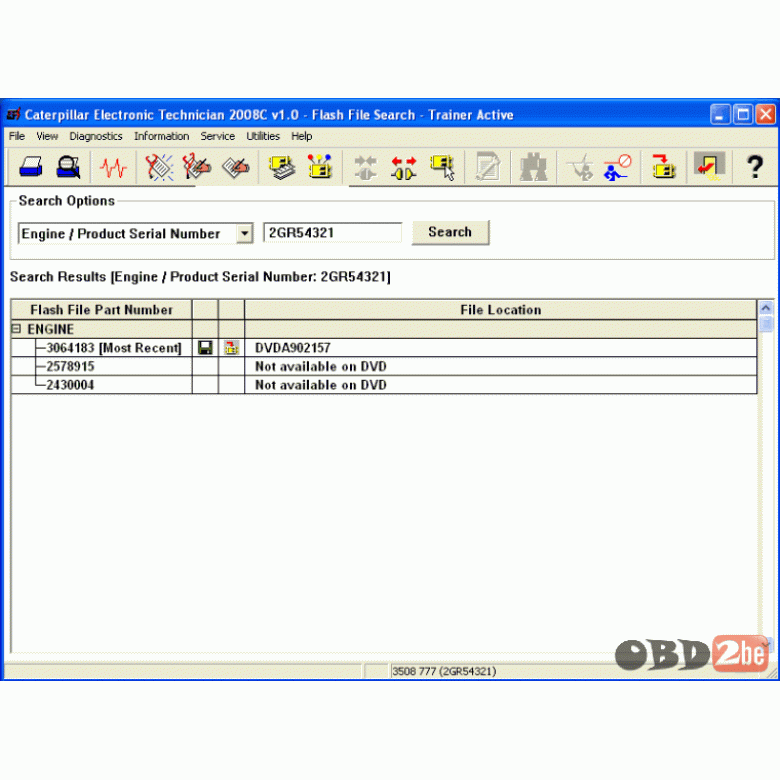Screen dimensions: 780x780
Task: Open the Information menu
Action: (162, 136)
